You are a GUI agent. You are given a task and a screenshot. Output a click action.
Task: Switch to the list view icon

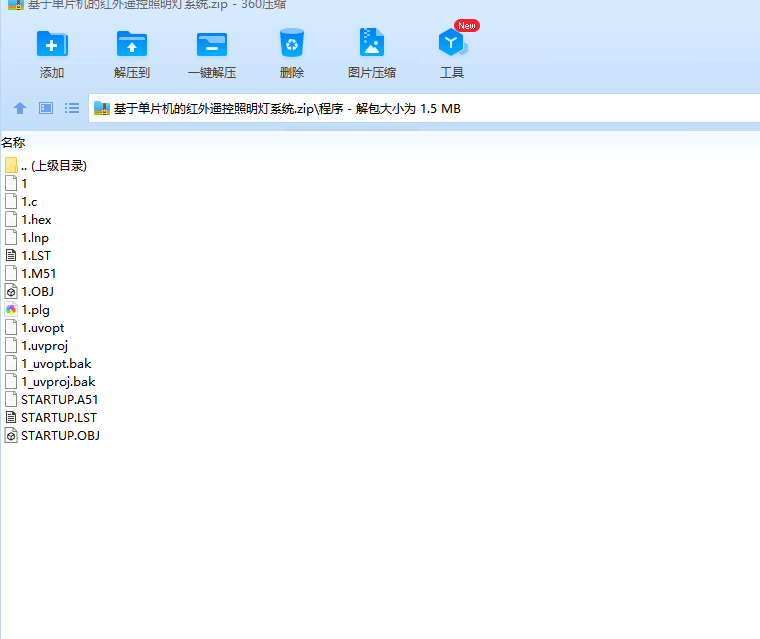click(x=72, y=108)
